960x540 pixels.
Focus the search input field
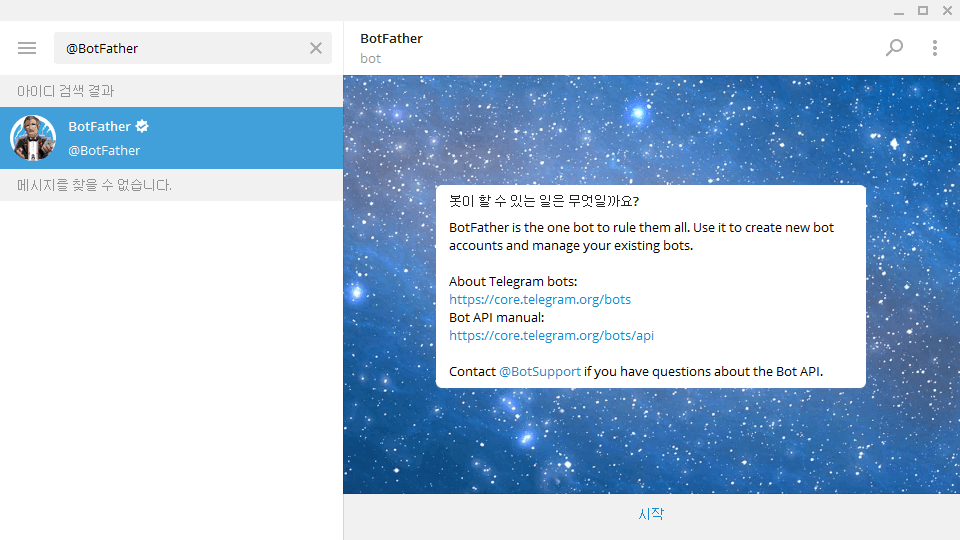point(180,48)
